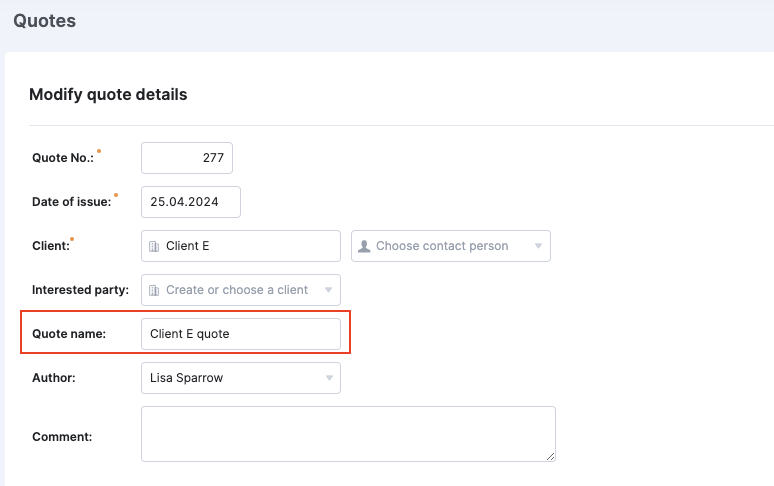Open the Interested party dropdown arrow

[x=328, y=290]
